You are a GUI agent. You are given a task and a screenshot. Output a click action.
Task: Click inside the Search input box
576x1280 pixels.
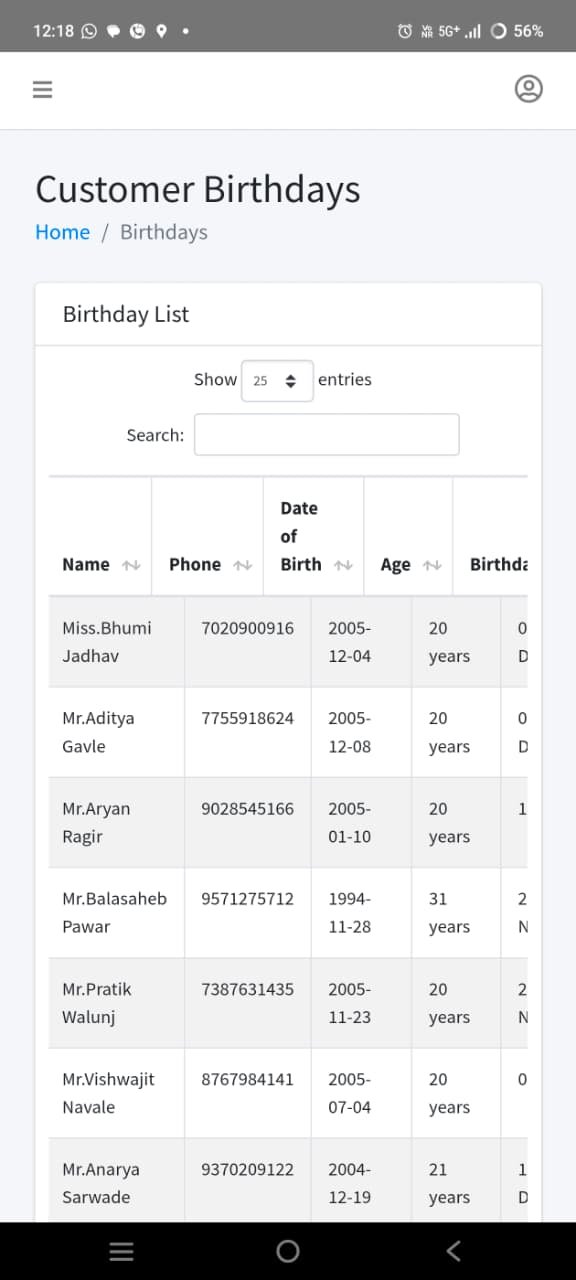(326, 434)
